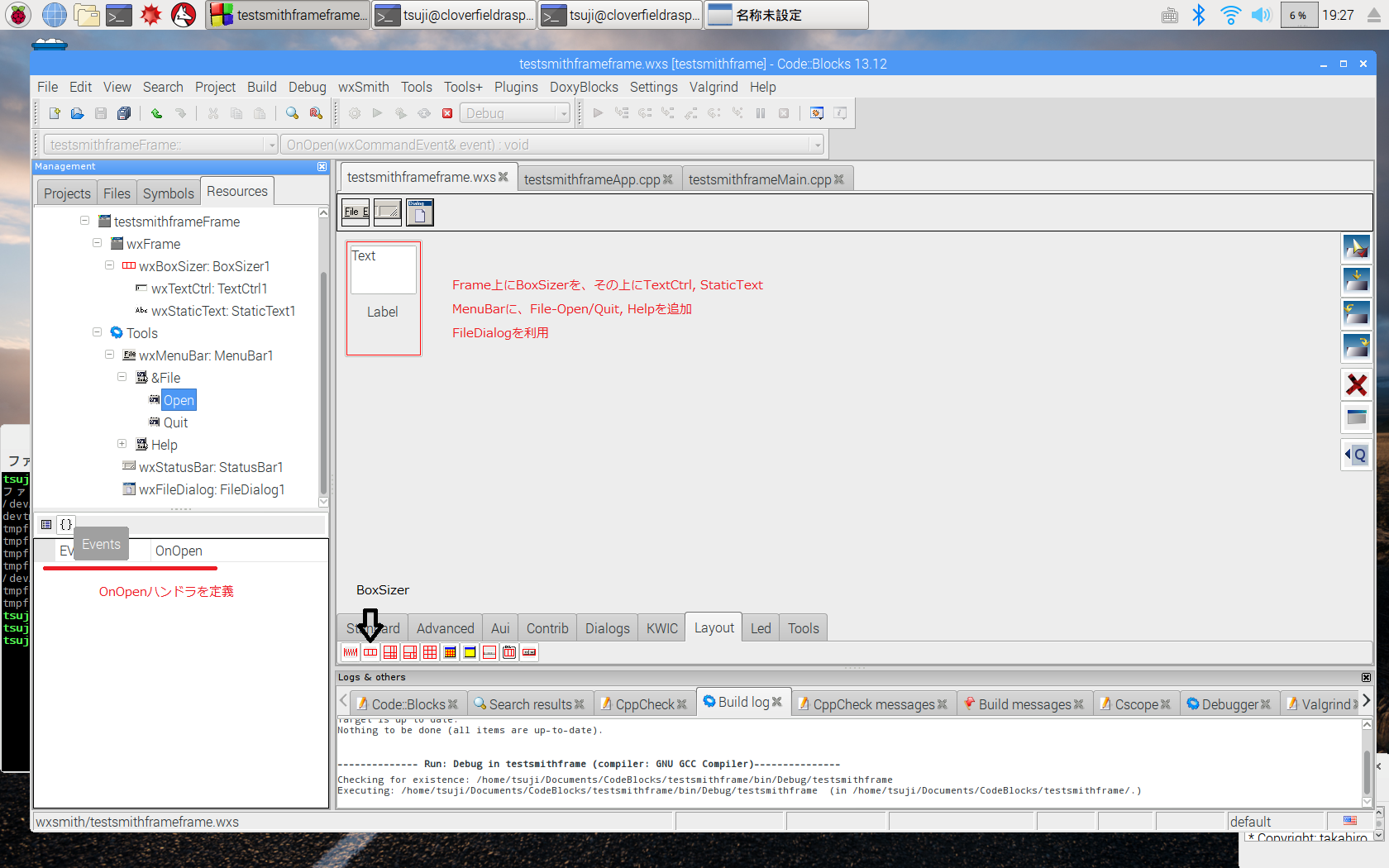This screenshot has width=1389, height=868.
Task: Click the Rebuild toolbar icon
Action: pos(424,113)
